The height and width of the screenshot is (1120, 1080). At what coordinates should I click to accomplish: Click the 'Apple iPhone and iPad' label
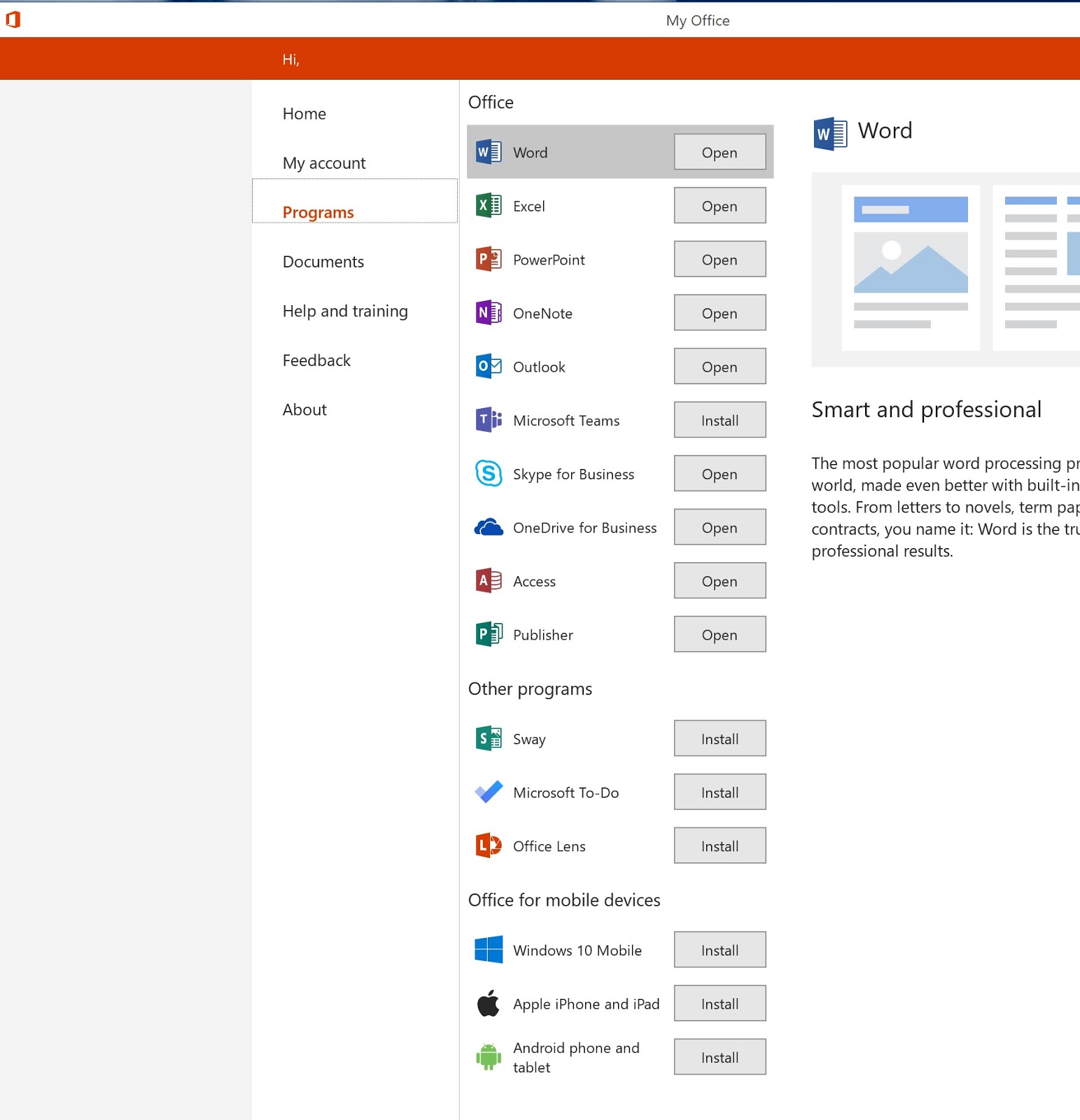tap(587, 1004)
